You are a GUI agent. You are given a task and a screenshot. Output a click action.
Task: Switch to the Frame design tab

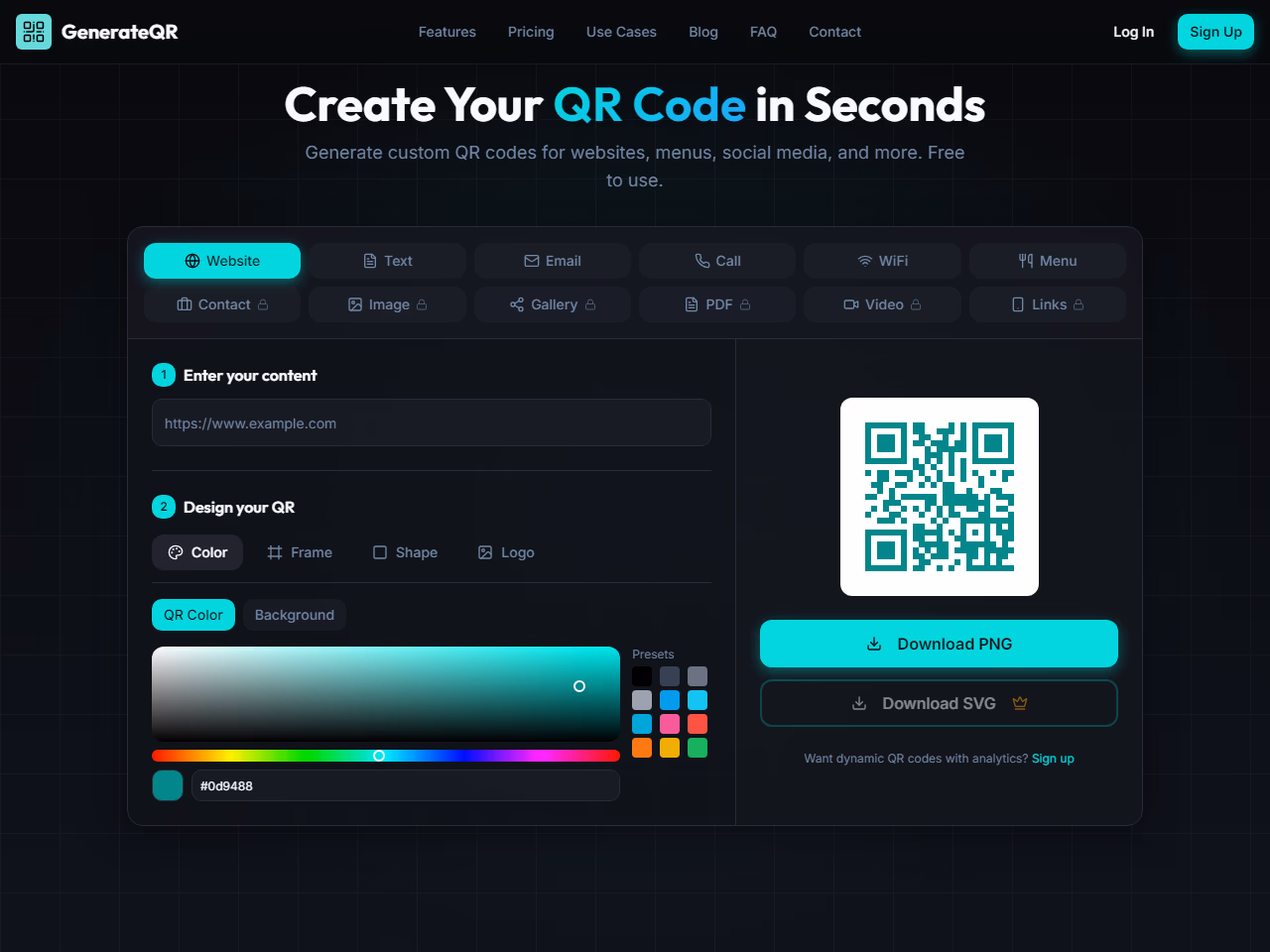pyautogui.click(x=300, y=552)
